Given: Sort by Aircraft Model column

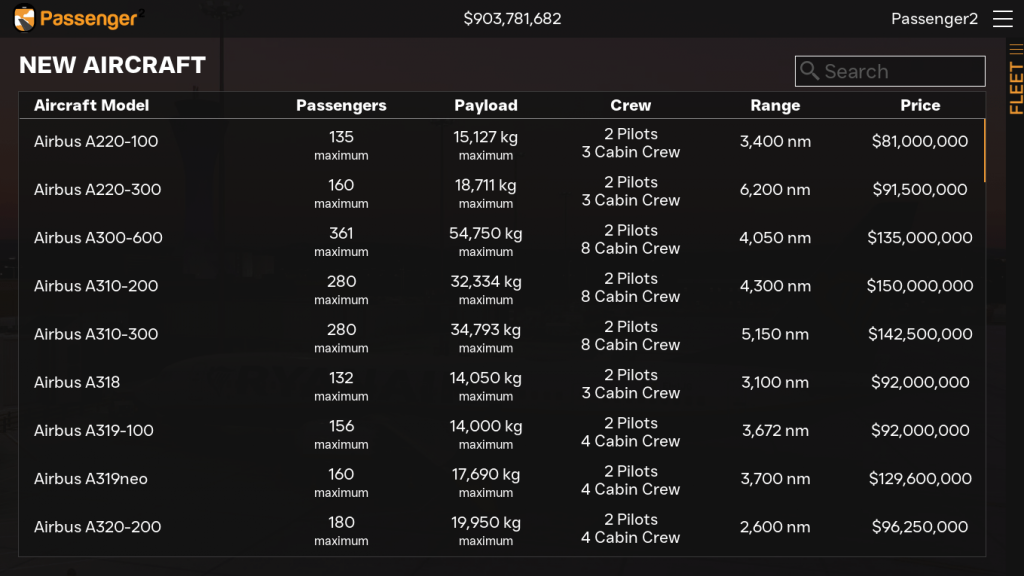Looking at the screenshot, I should tap(91, 105).
